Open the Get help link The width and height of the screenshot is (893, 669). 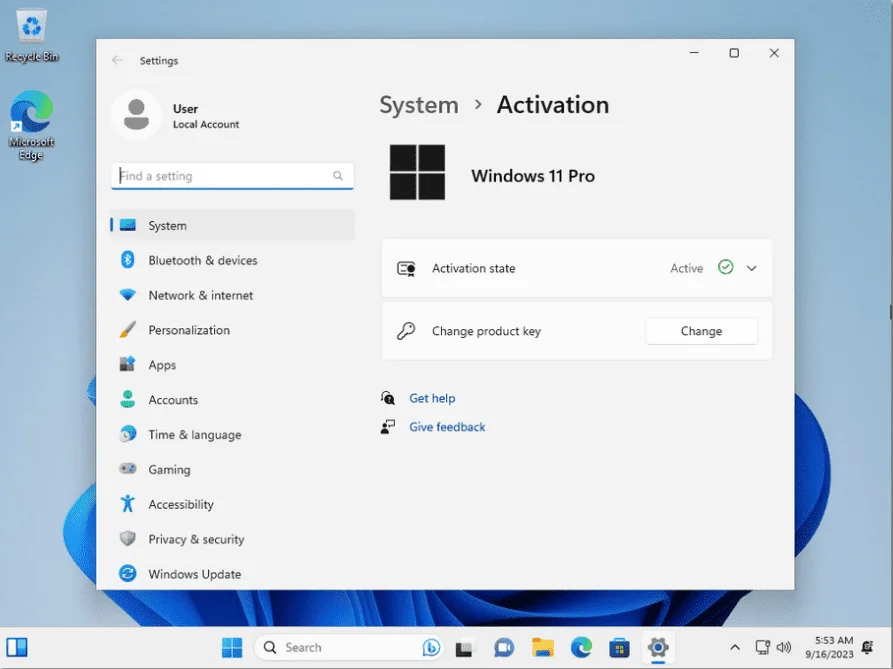432,398
